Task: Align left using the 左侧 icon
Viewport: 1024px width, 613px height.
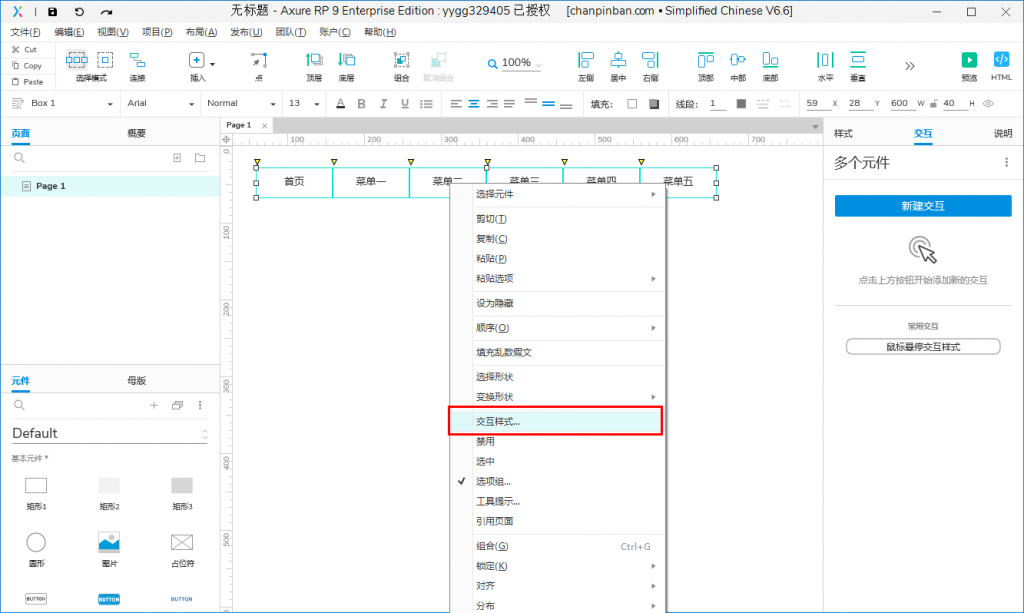Action: tap(585, 60)
